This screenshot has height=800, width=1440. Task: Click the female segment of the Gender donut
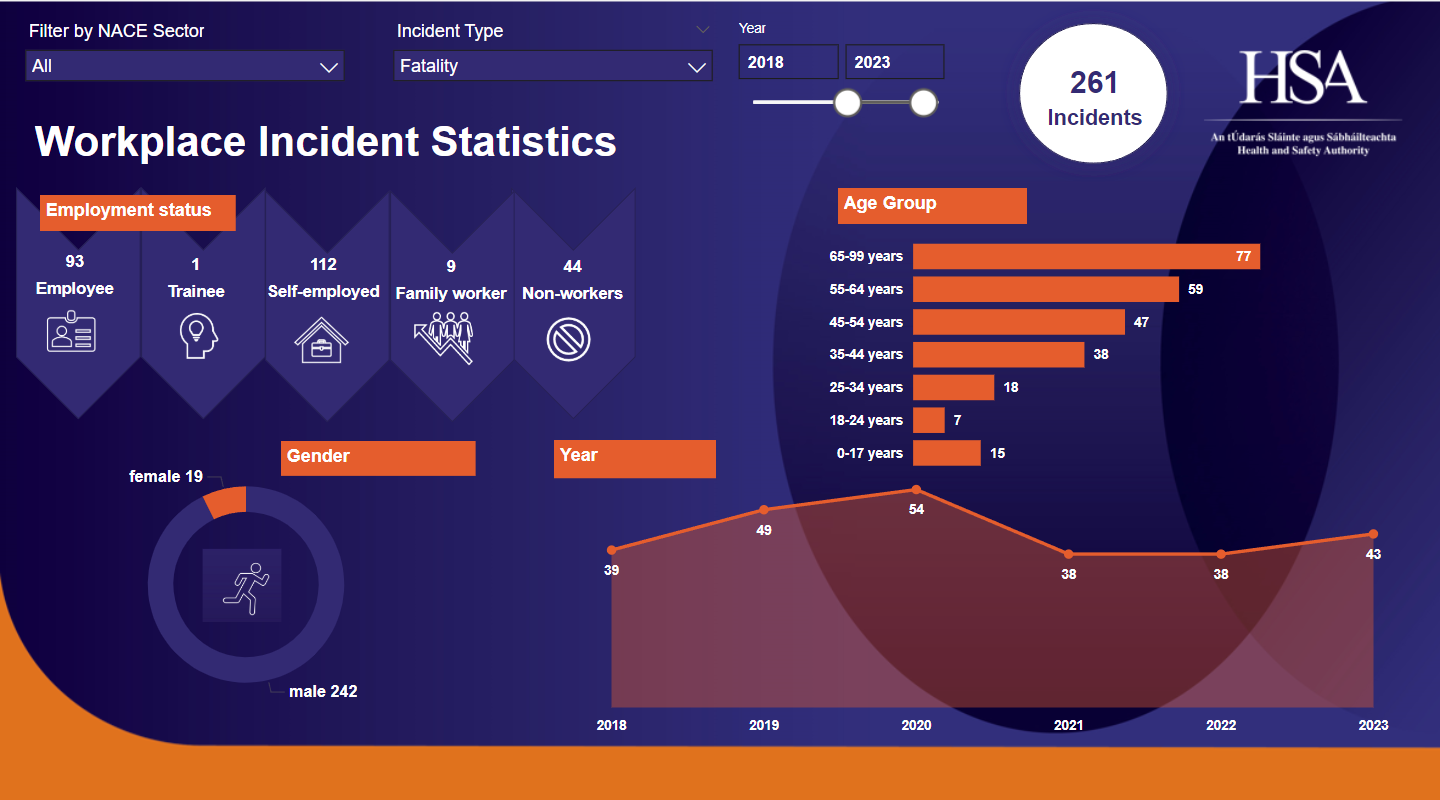click(226, 502)
